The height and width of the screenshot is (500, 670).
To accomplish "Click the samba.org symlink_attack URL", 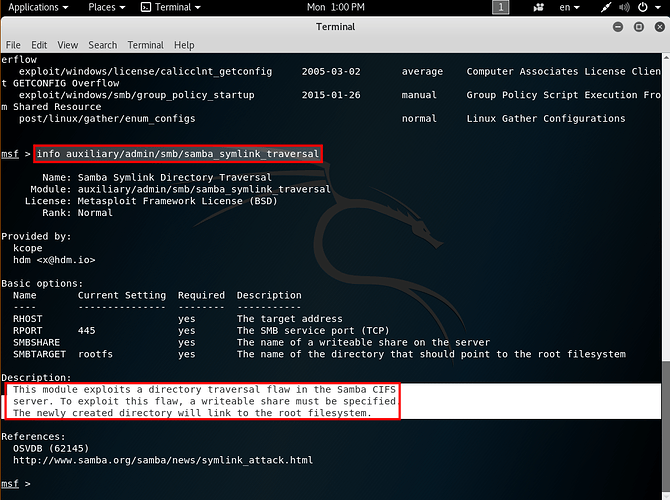I will [x=162, y=460].
